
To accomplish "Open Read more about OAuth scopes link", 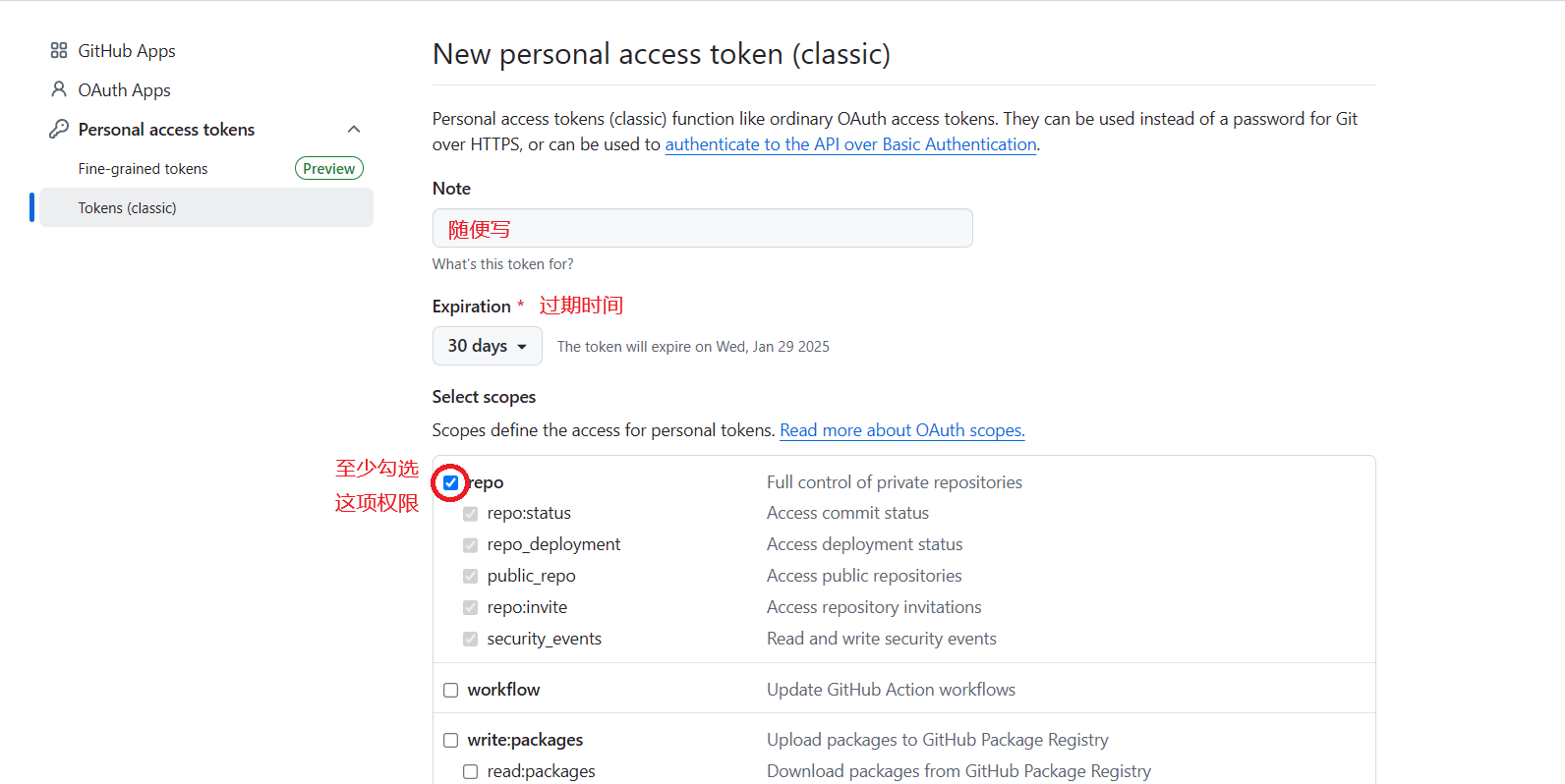I will [x=901, y=430].
